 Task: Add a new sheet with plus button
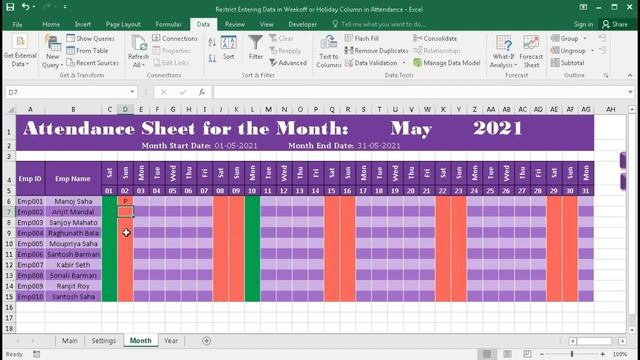coord(207,341)
